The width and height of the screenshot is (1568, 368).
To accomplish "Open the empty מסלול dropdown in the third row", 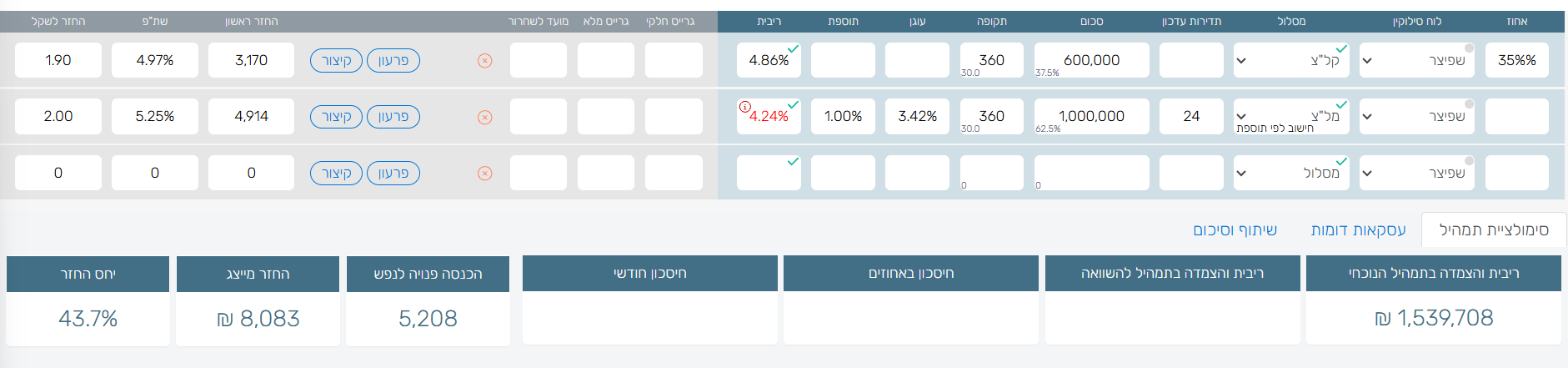I will click(1241, 174).
